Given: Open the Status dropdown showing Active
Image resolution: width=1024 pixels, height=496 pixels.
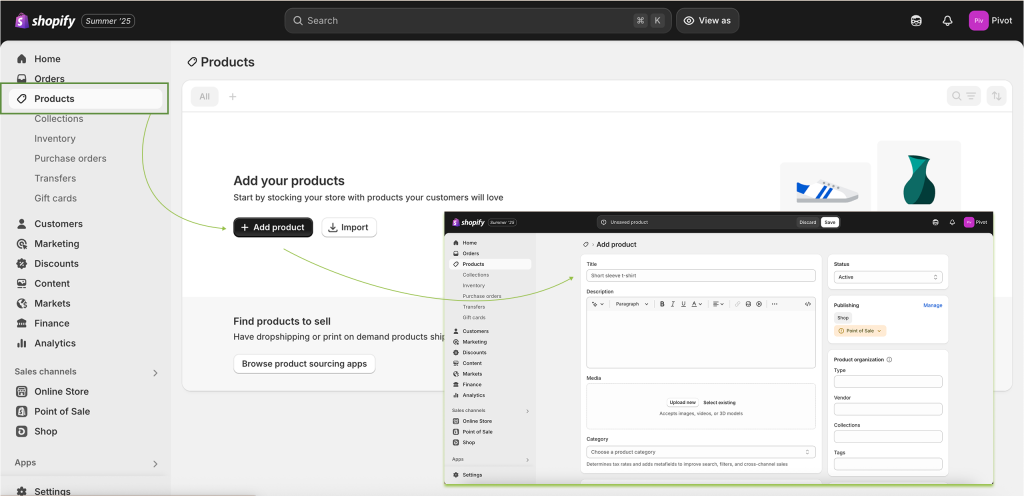Looking at the screenshot, I should click(x=888, y=277).
